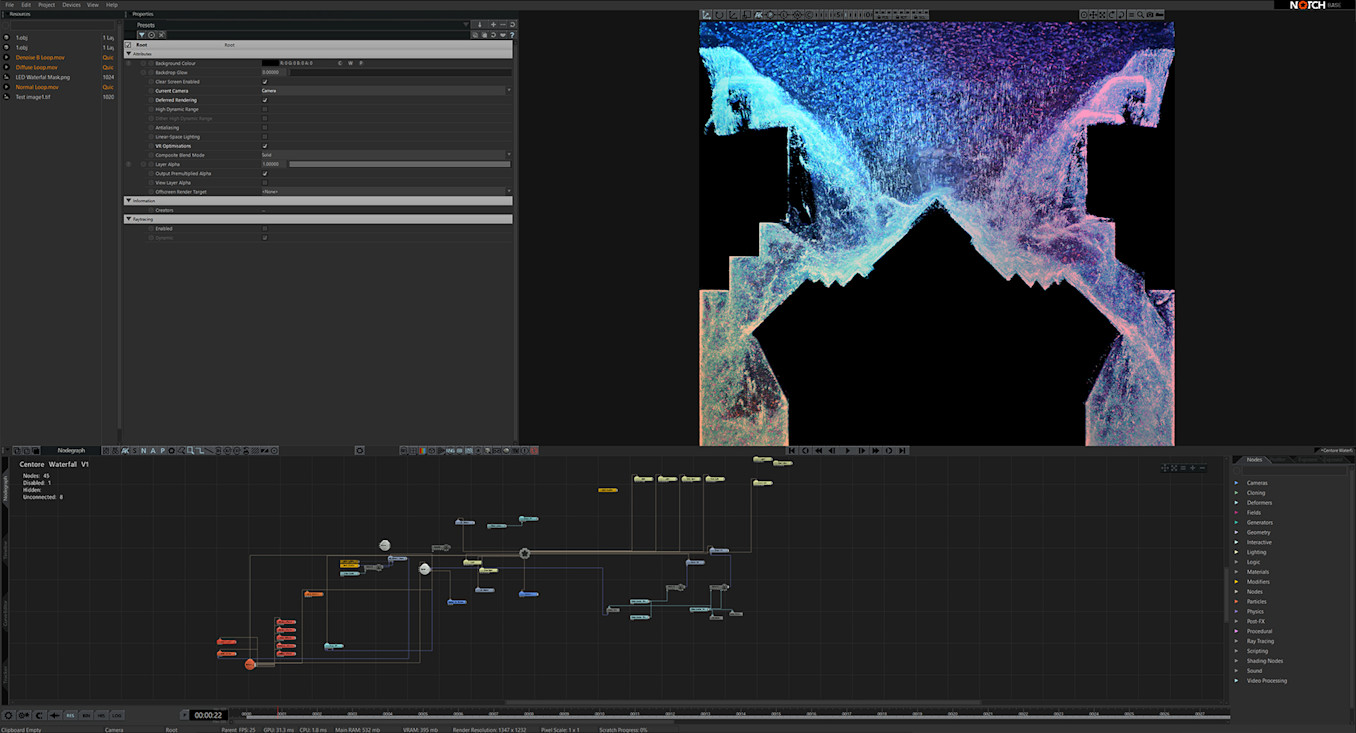
Task: Click the plus icon in the Presets bar
Action: 493,25
